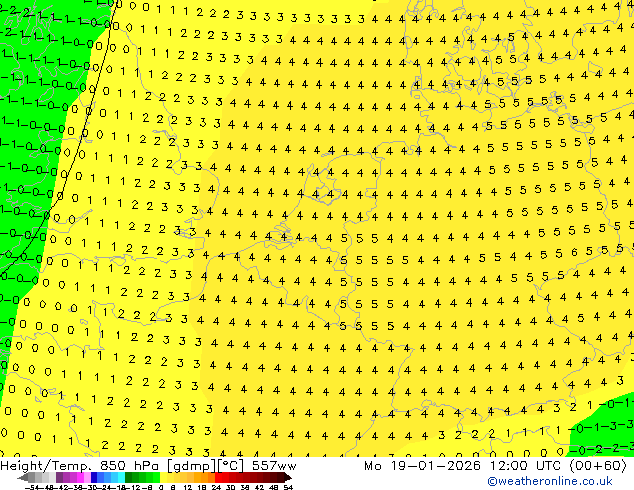Pick the dark purple swatch in temperature legend
Screen dimensions: 634x490
[59, 477]
